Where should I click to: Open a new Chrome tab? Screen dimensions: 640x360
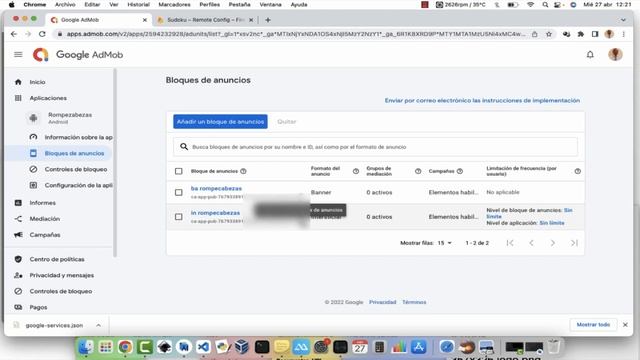[268, 20]
